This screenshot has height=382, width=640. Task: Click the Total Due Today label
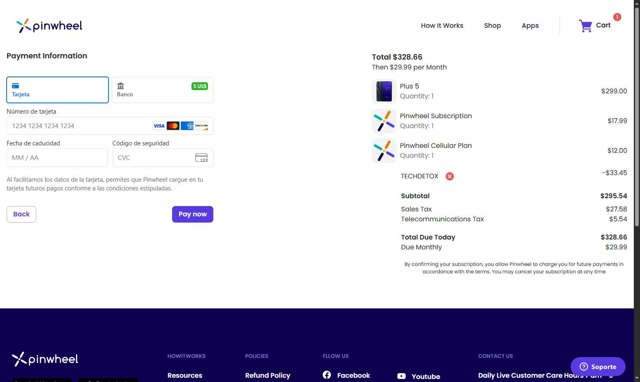(x=428, y=237)
